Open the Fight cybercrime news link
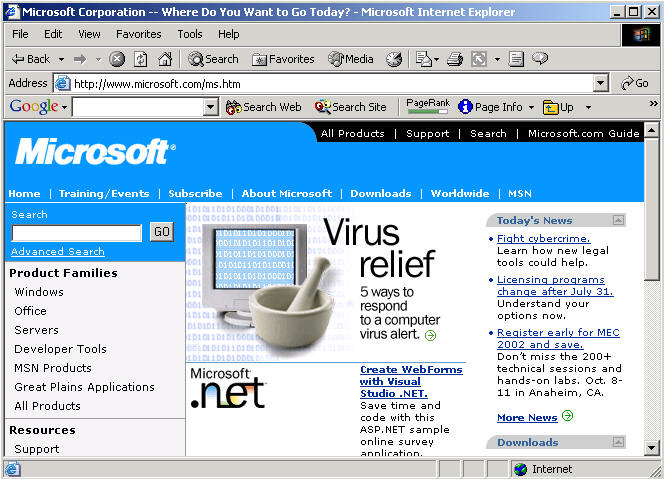This screenshot has height=479, width=664. (x=543, y=239)
